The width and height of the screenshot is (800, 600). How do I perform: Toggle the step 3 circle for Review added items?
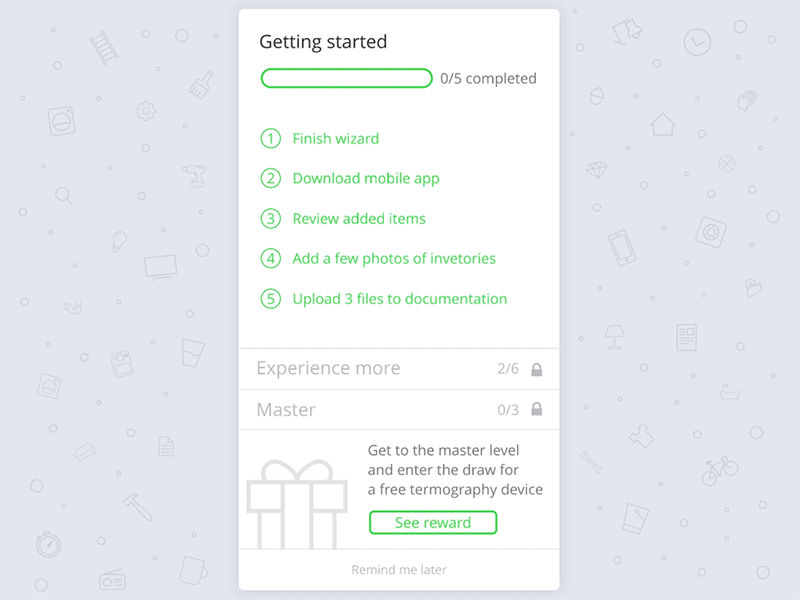(x=271, y=218)
